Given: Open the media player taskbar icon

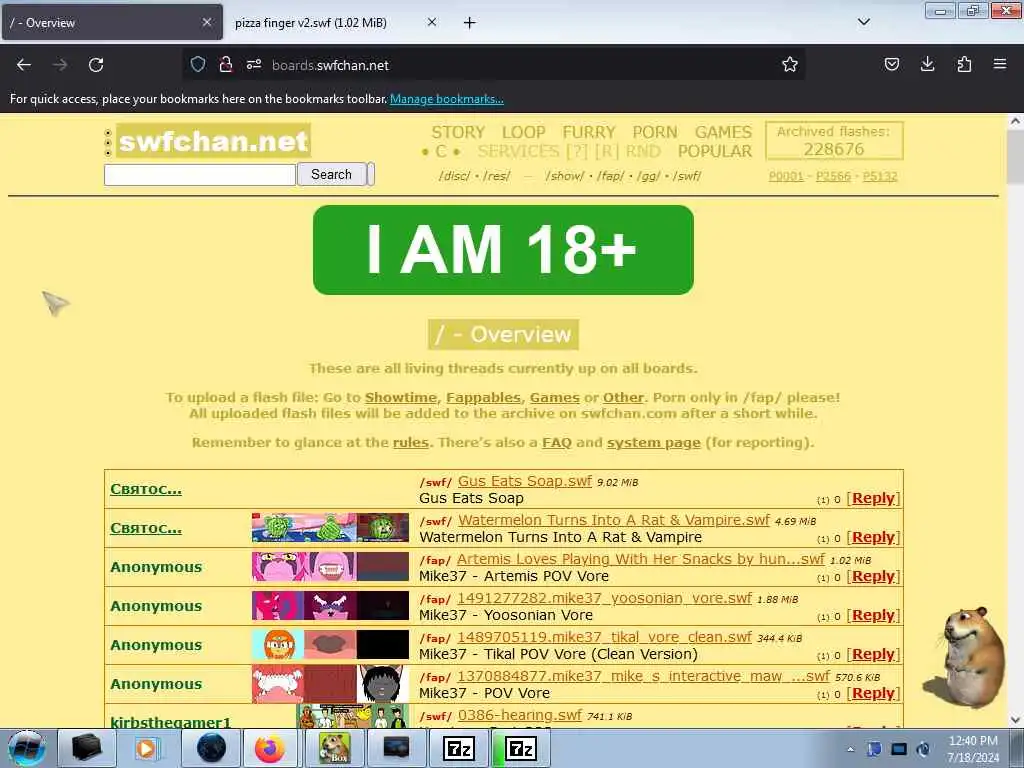Looking at the screenshot, I should (x=147, y=748).
